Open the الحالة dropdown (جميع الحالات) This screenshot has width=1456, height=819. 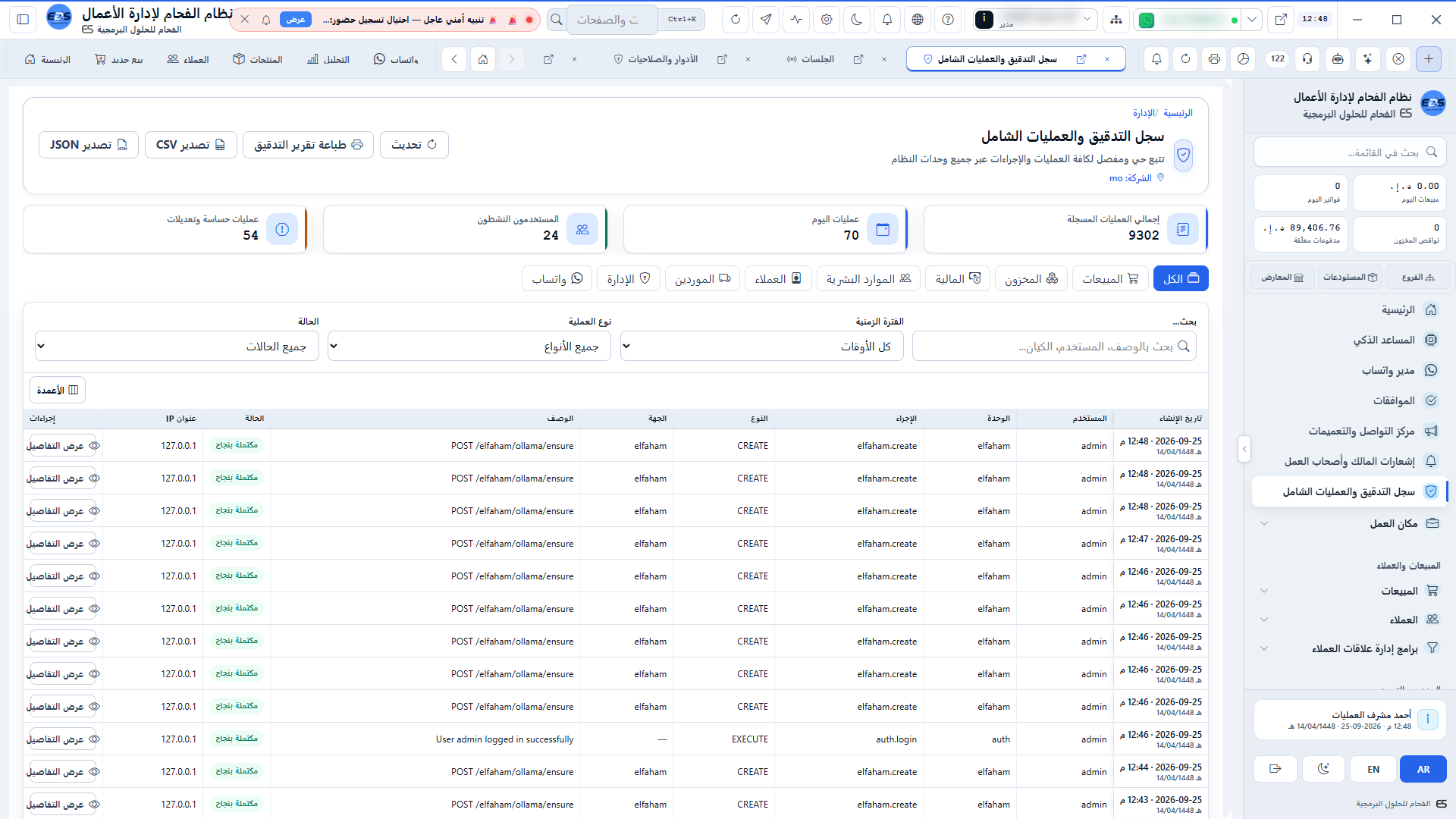[x=177, y=347]
